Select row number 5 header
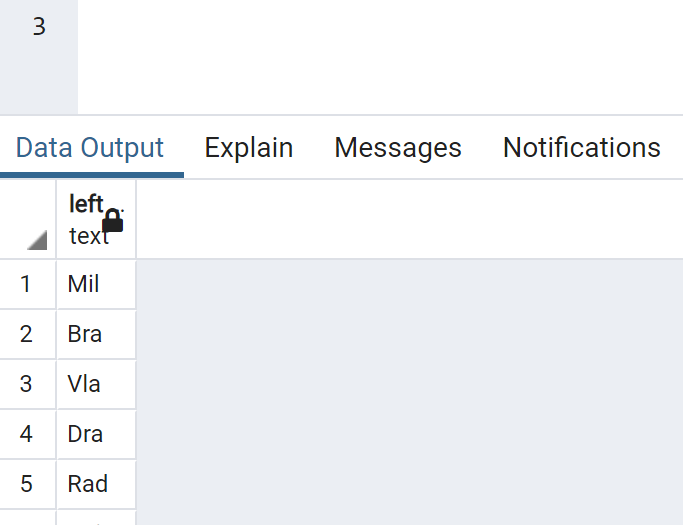The height and width of the screenshot is (525, 683). point(28,484)
